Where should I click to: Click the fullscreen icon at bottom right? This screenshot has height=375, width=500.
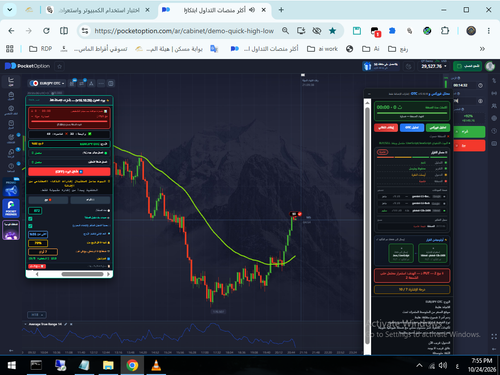494,336
